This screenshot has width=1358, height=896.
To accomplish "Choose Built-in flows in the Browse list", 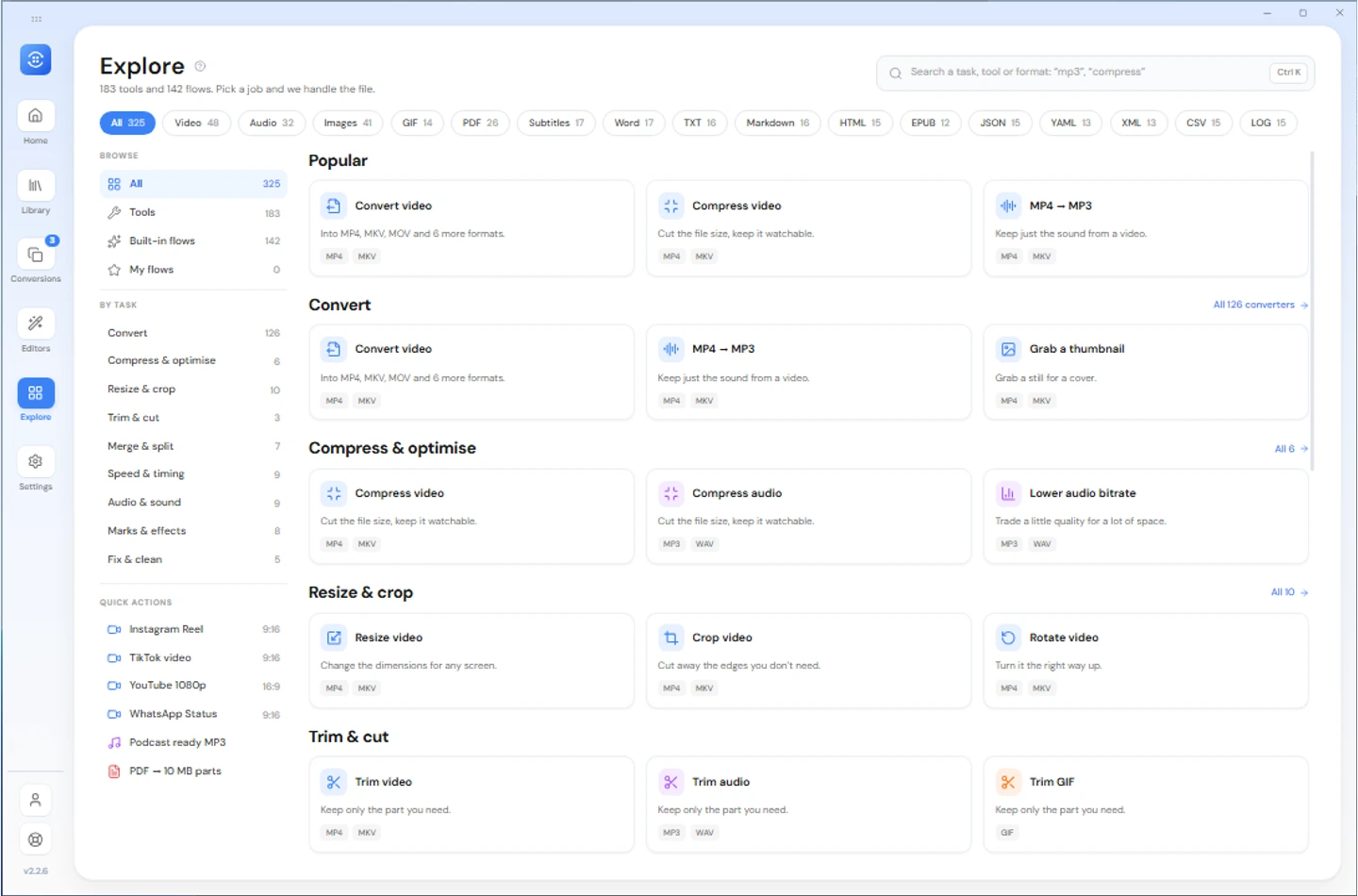I will pyautogui.click(x=193, y=241).
